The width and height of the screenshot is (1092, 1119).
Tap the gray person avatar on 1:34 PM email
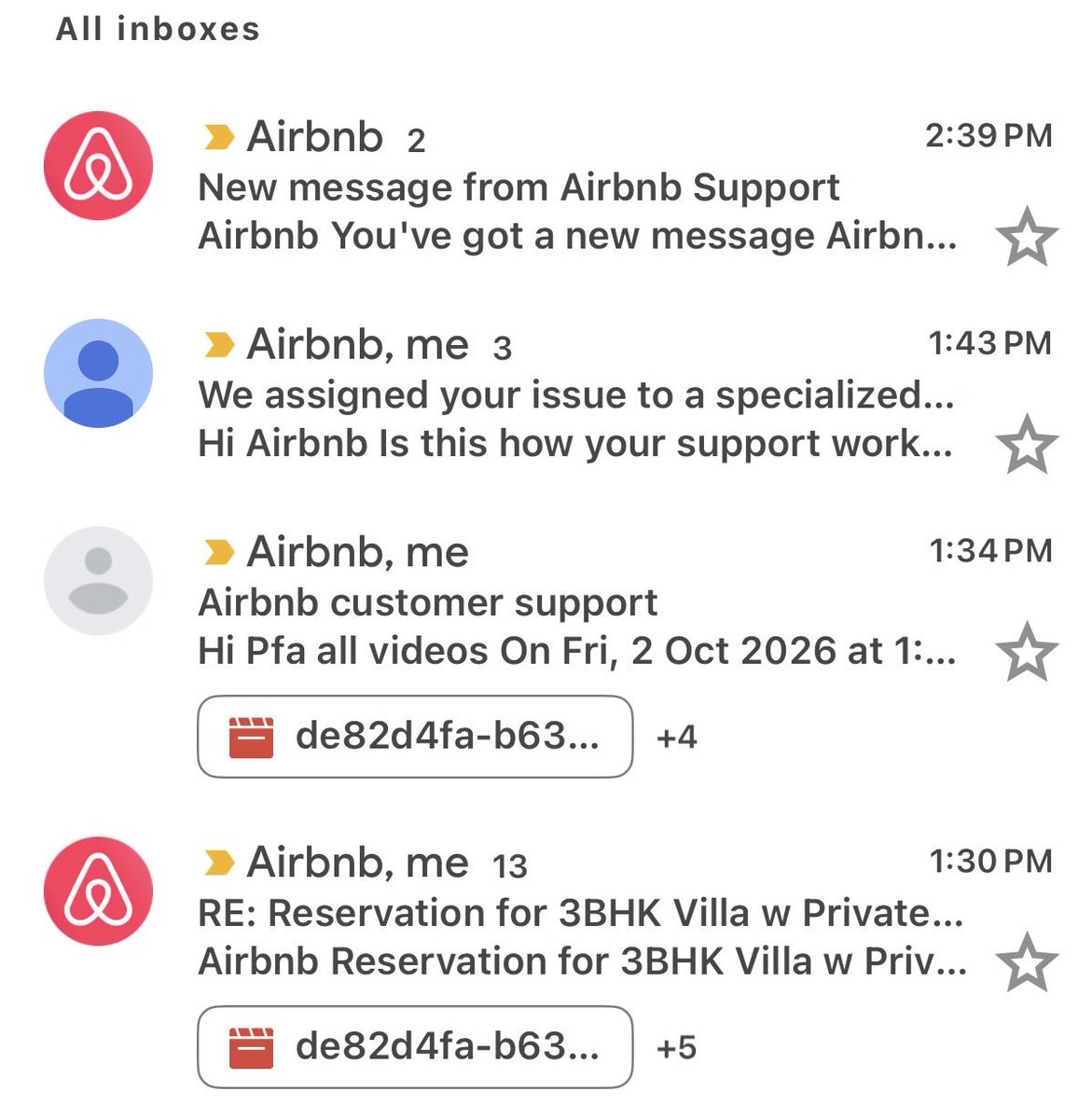pyautogui.click(x=98, y=581)
